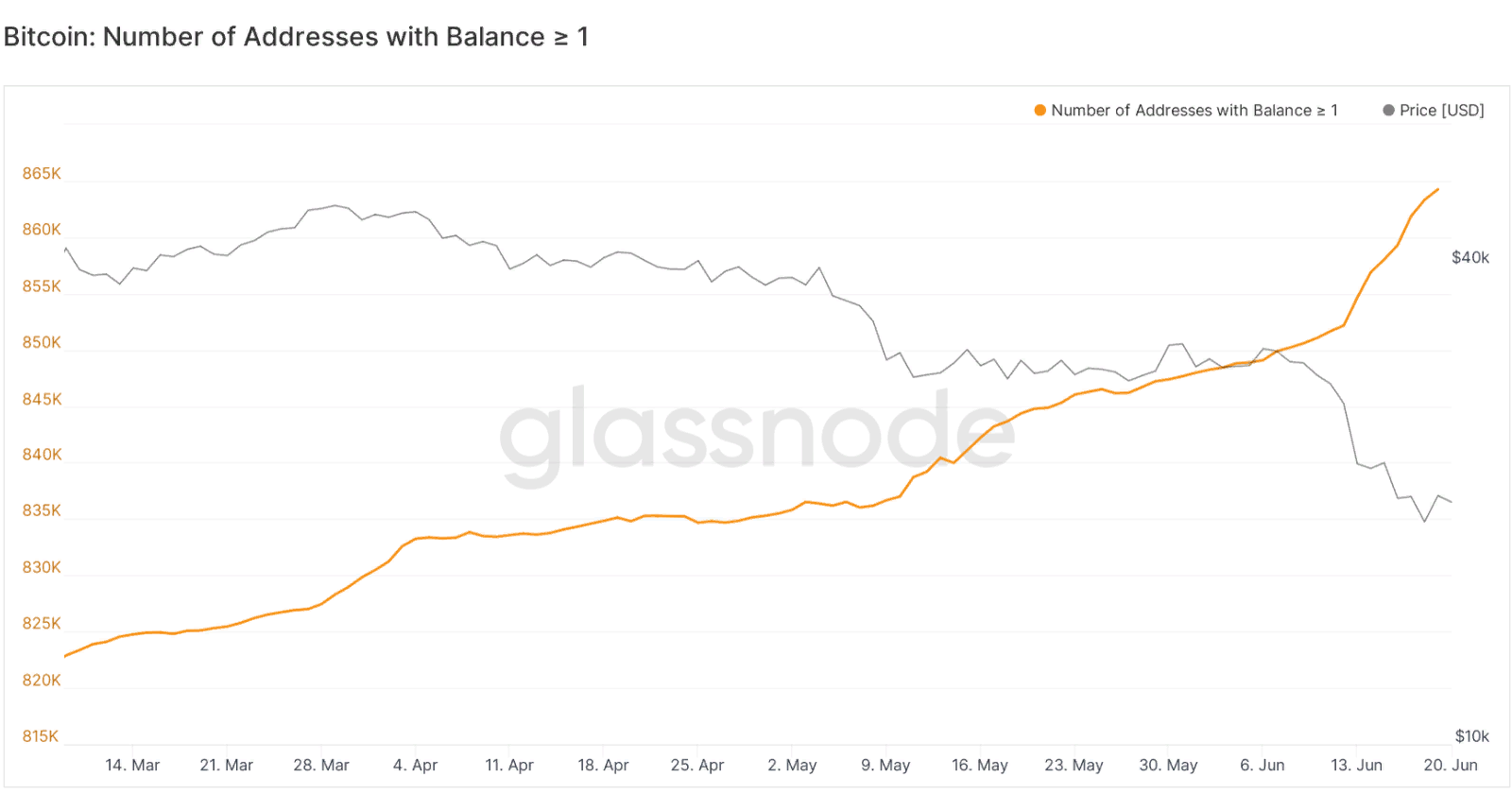Click the orange line's final peak point
Image resolution: width=1512 pixels, height=794 pixels.
1438,189
